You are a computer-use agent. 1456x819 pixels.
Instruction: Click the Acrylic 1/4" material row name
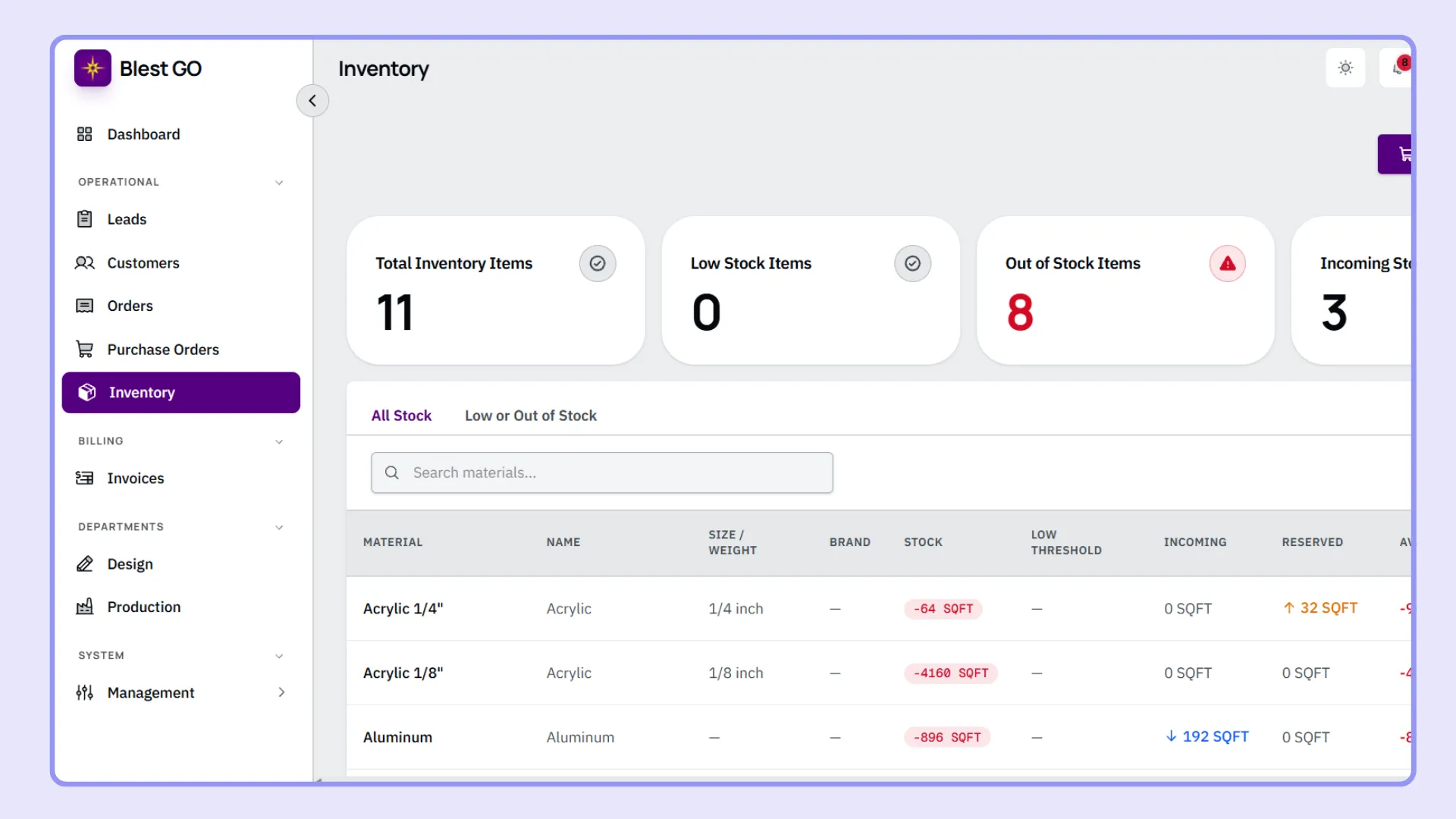(403, 608)
